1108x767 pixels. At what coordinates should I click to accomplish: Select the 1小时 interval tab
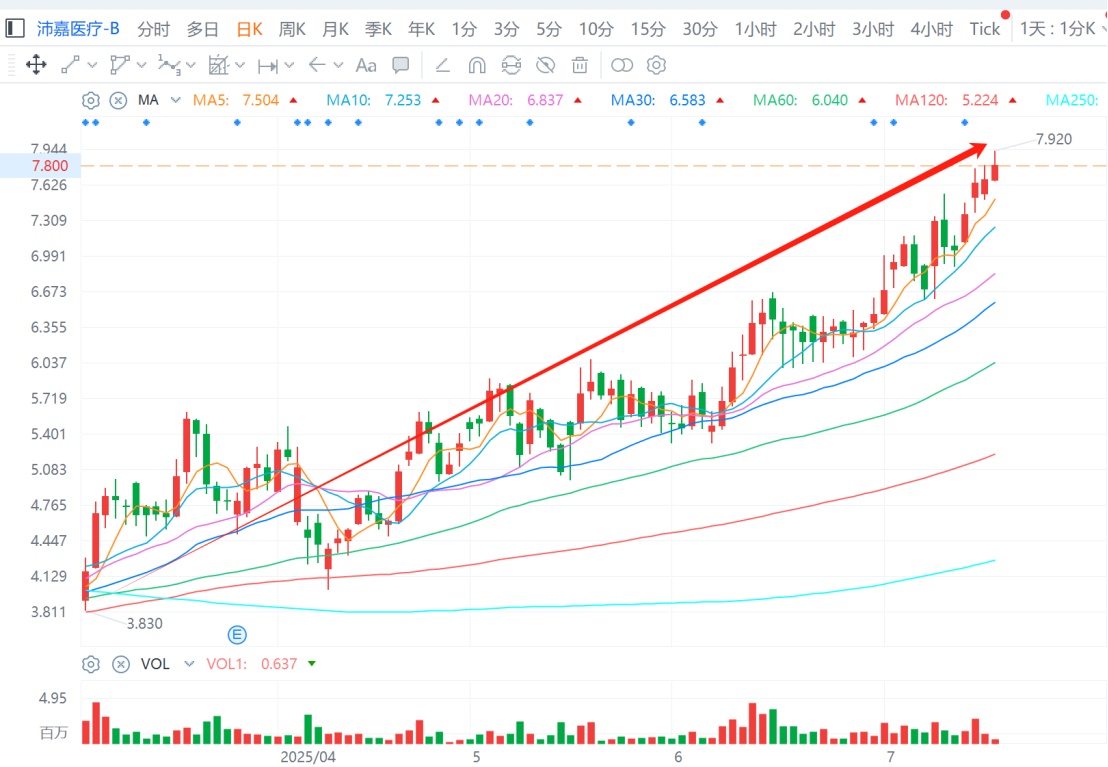click(x=755, y=29)
